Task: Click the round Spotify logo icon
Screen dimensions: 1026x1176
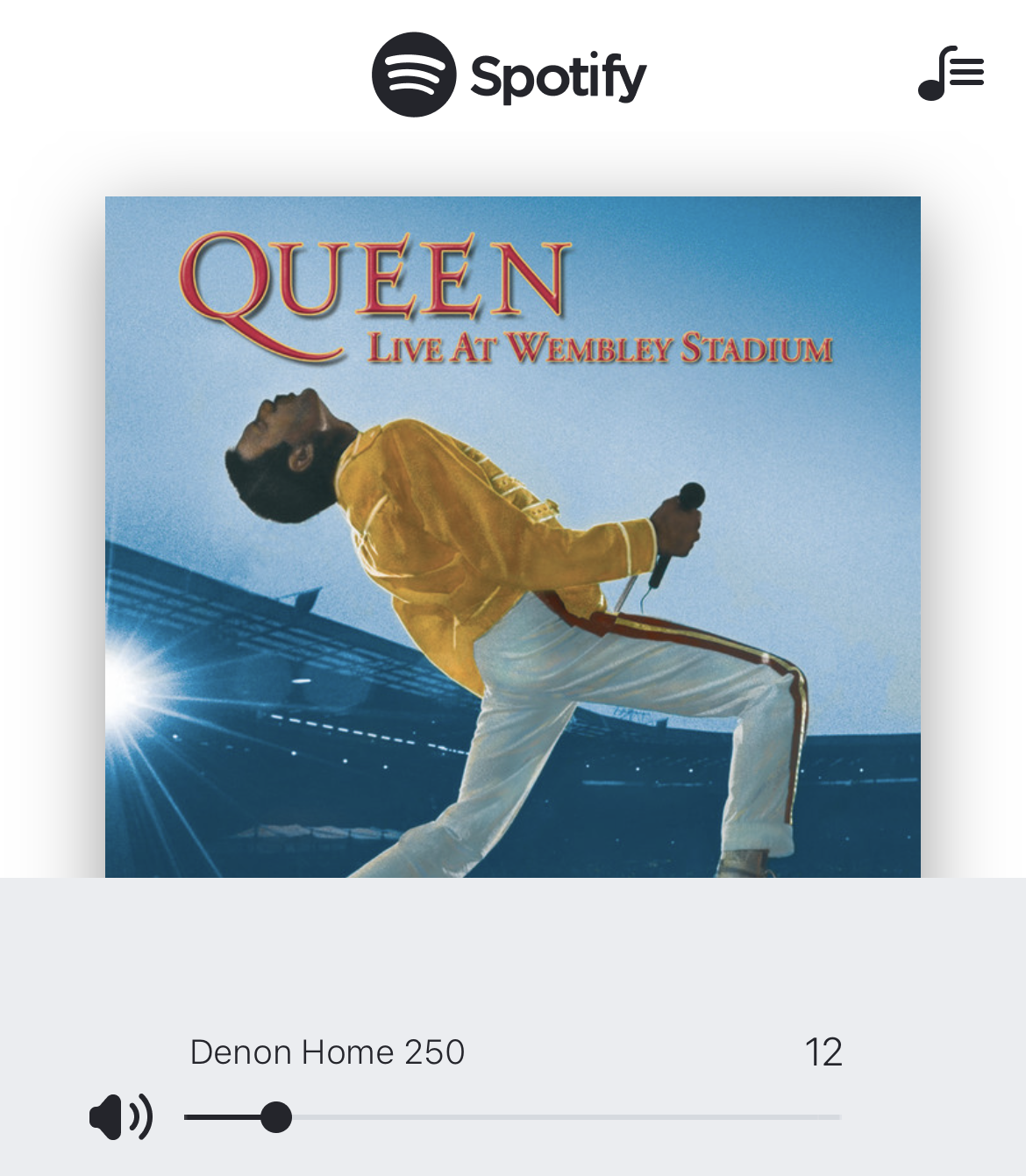Action: (414, 75)
